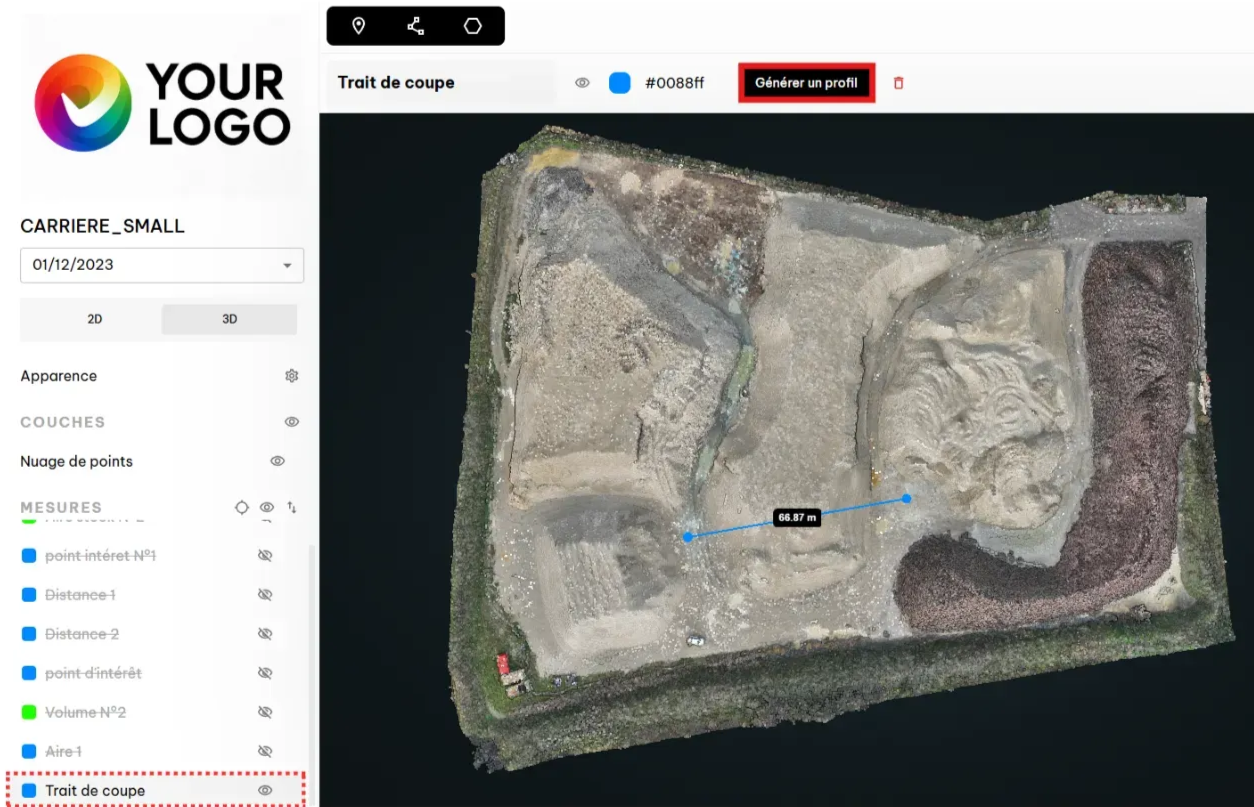Hide Trait de coupe in the measures list

[265, 790]
